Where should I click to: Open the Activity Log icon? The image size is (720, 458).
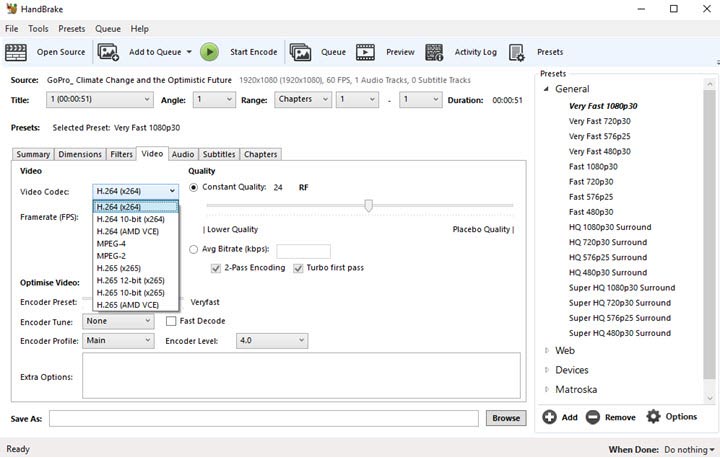(x=434, y=52)
